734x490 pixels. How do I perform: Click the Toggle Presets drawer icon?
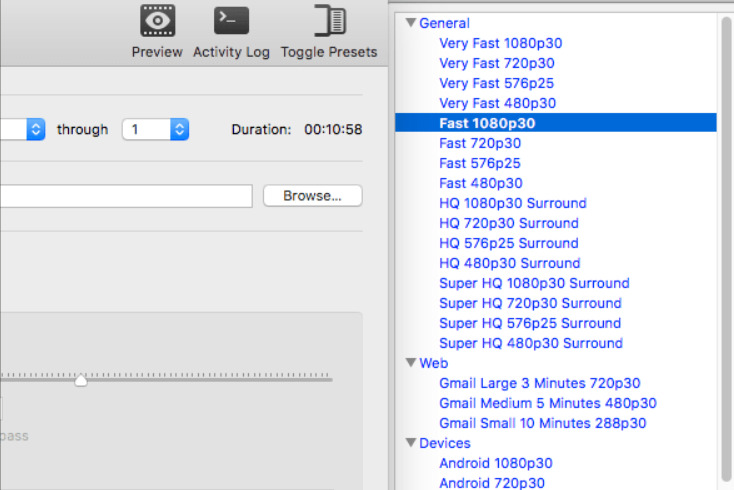(330, 21)
